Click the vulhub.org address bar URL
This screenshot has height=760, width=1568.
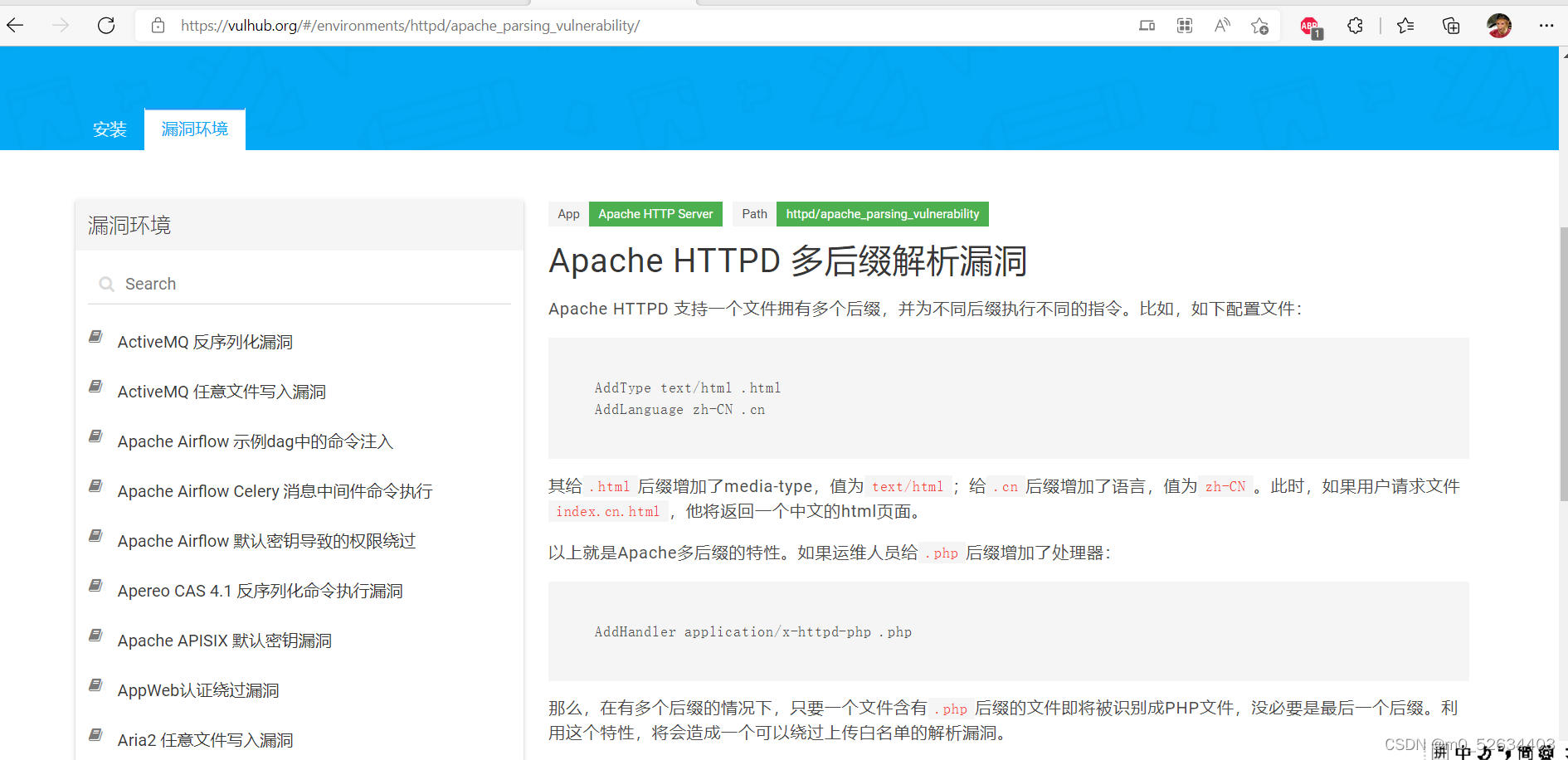(410, 26)
